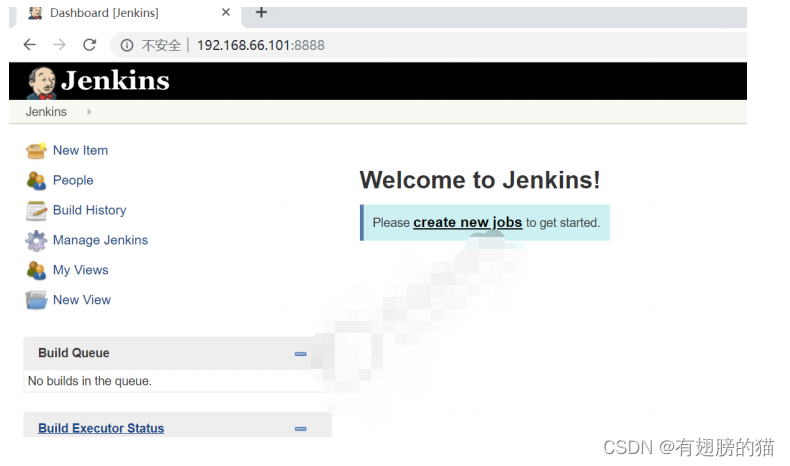The width and height of the screenshot is (790, 466).
Task: Collapse the Build Executor Status panel
Action: pos(300,429)
